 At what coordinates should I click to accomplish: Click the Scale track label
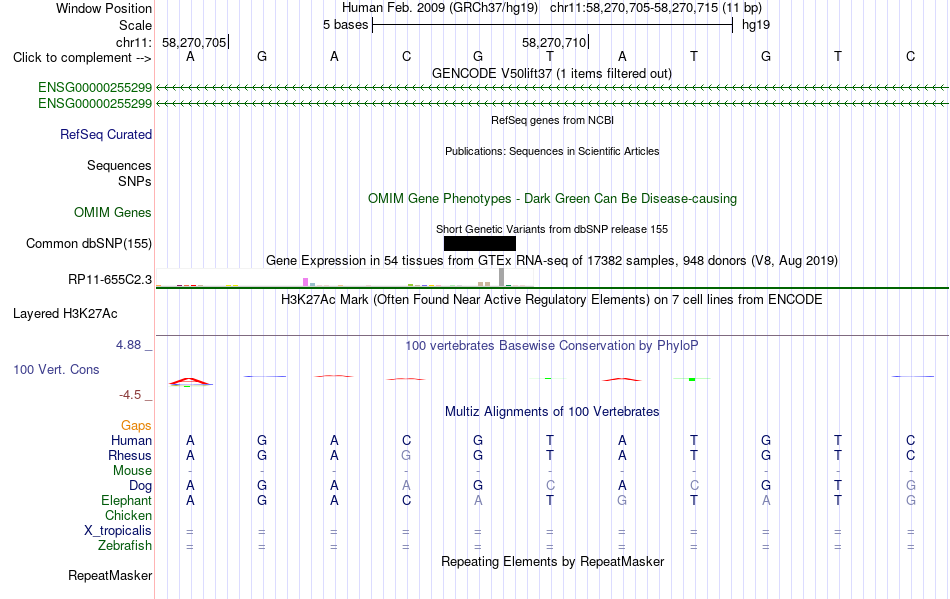135,25
